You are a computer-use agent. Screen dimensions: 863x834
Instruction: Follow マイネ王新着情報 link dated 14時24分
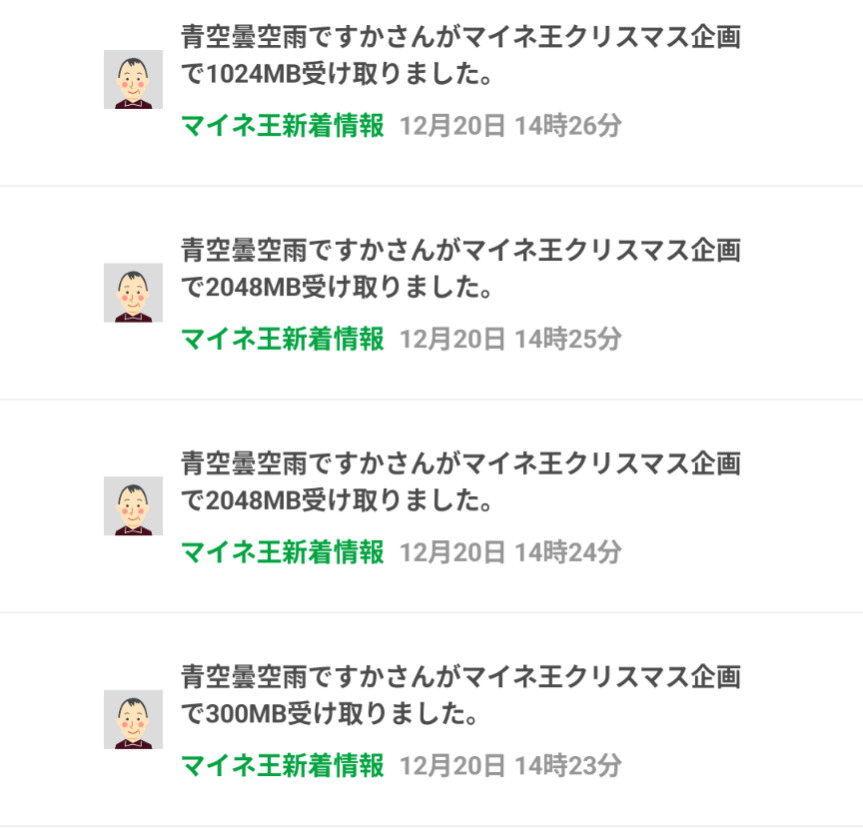[x=282, y=552]
